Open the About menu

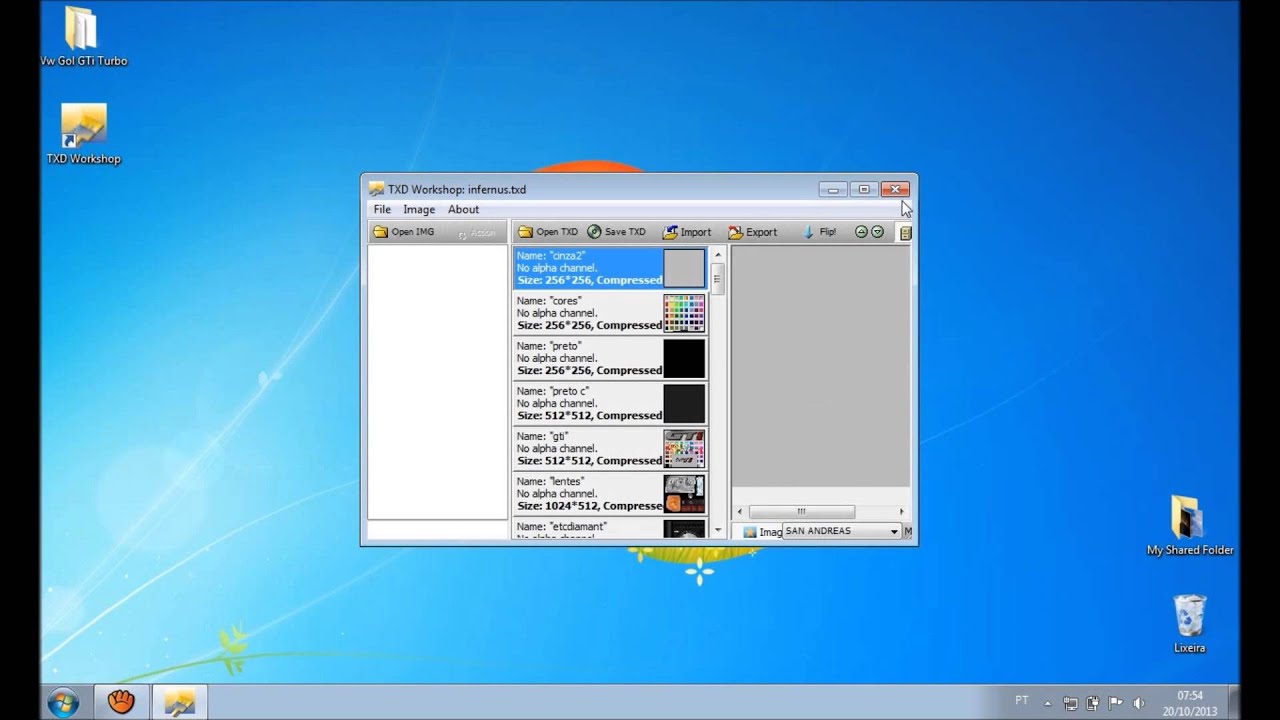click(x=463, y=210)
